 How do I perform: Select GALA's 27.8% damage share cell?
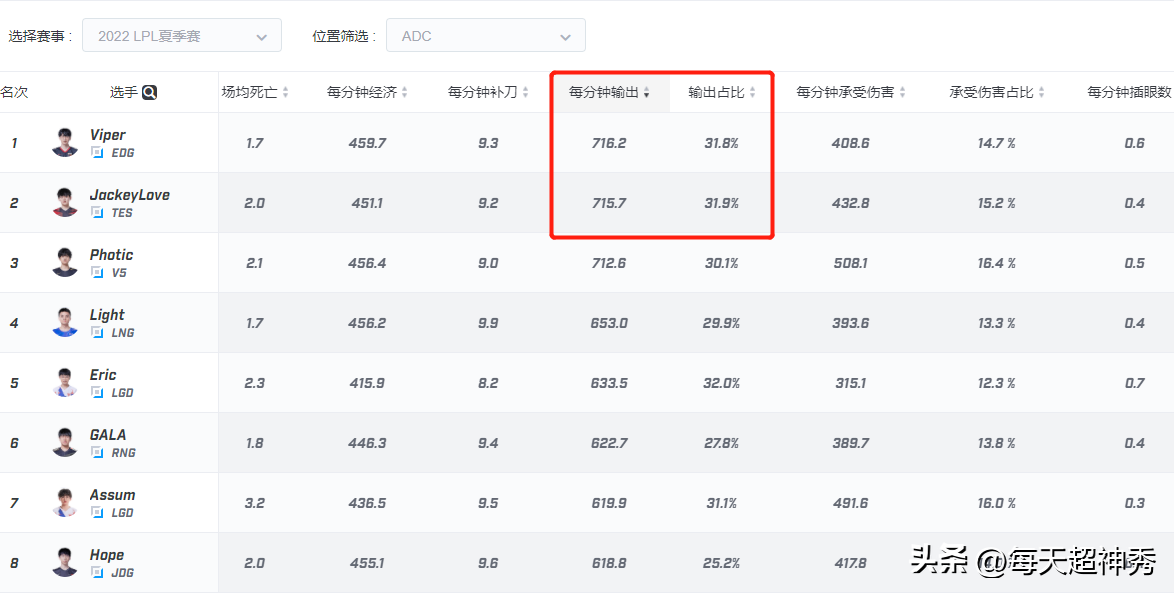[722, 443]
